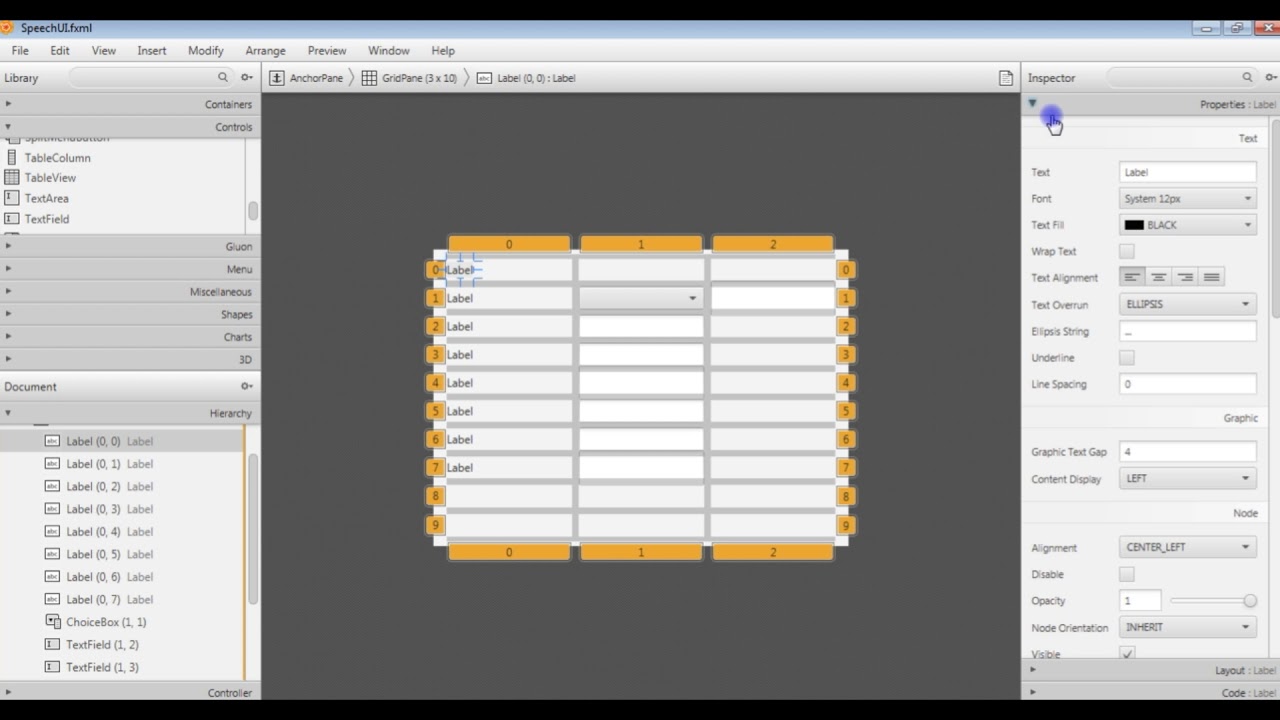Image resolution: width=1280 pixels, height=720 pixels.
Task: Select grid row 9 right handle
Action: [846, 525]
